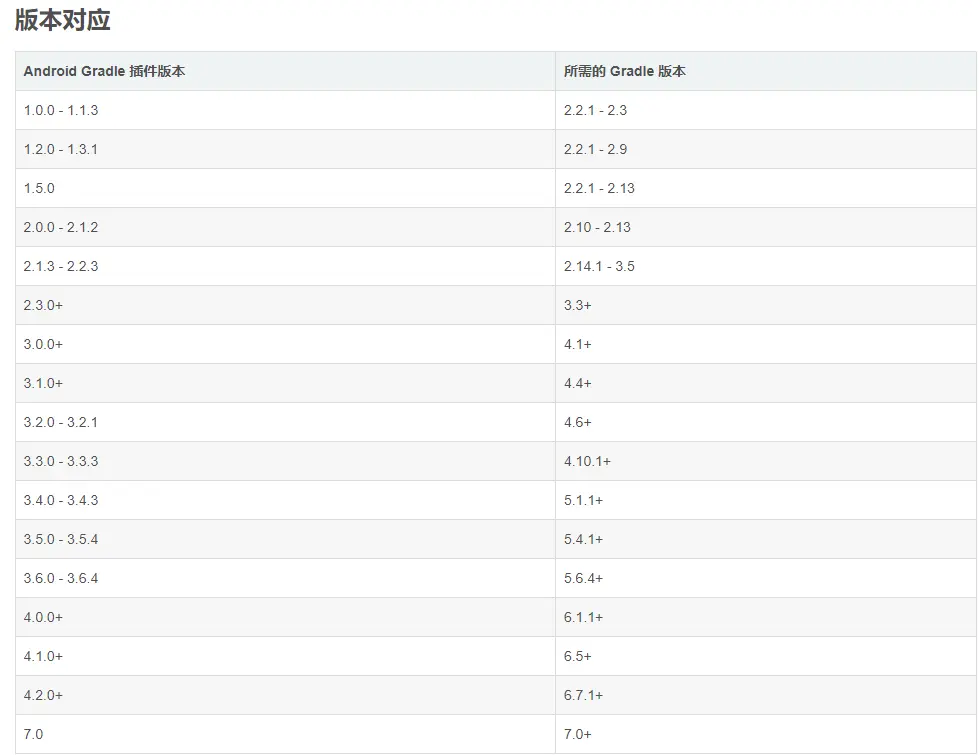Image resolution: width=979 pixels, height=755 pixels.
Task: Click the 4.2.0+ plugin version cell
Action: (43, 695)
